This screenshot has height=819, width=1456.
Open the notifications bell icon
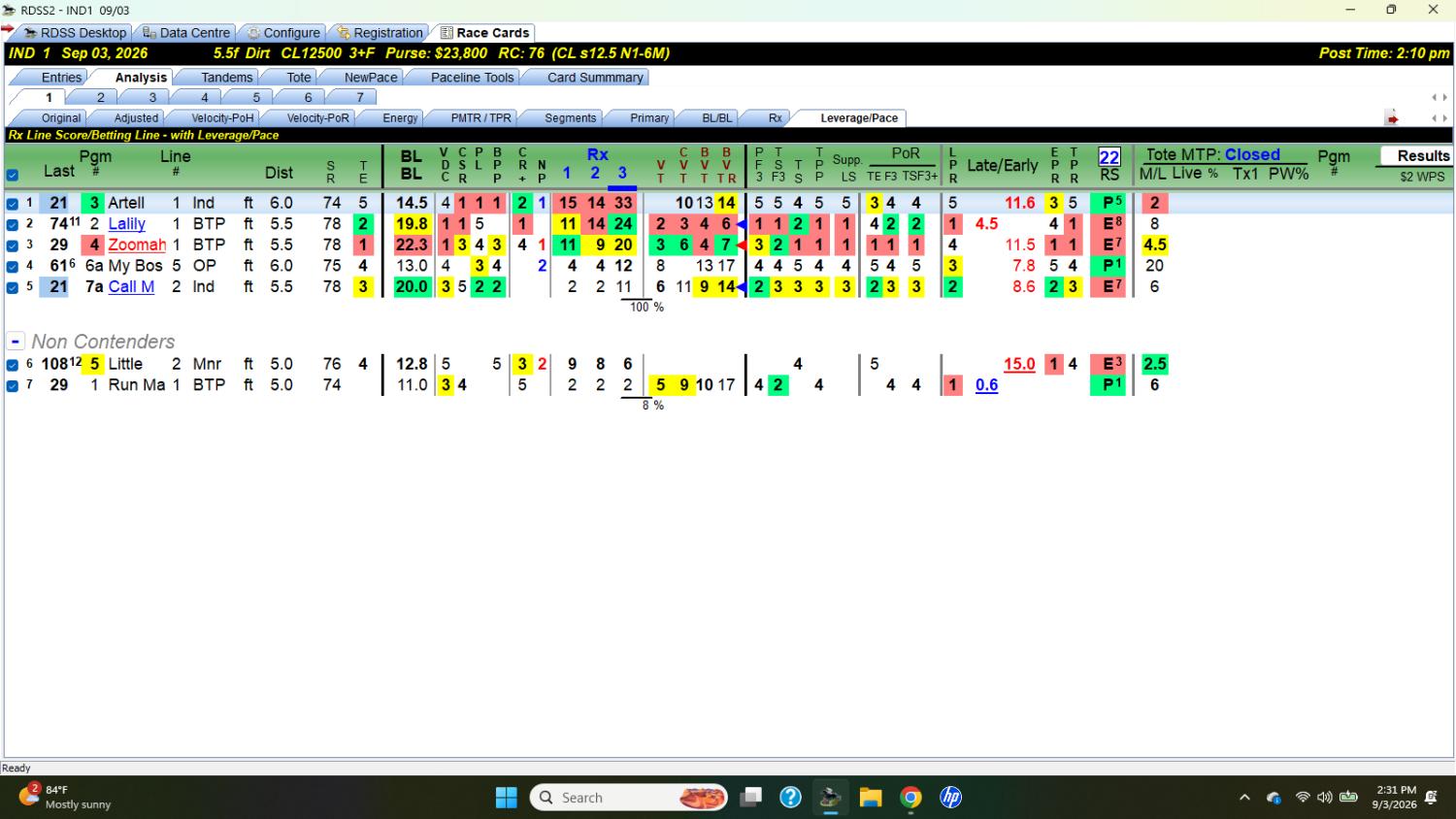(x=1431, y=798)
